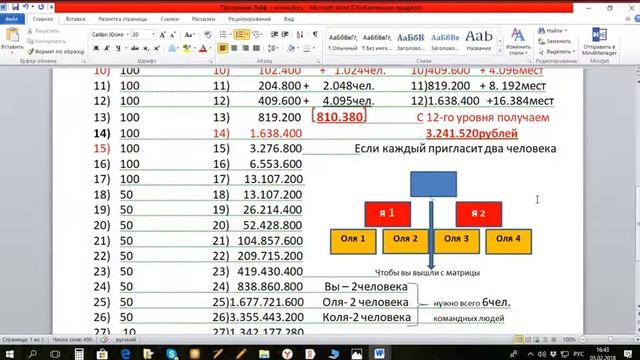Click the text highlight color button
This screenshot has height=360, width=640.
click(x=187, y=49)
